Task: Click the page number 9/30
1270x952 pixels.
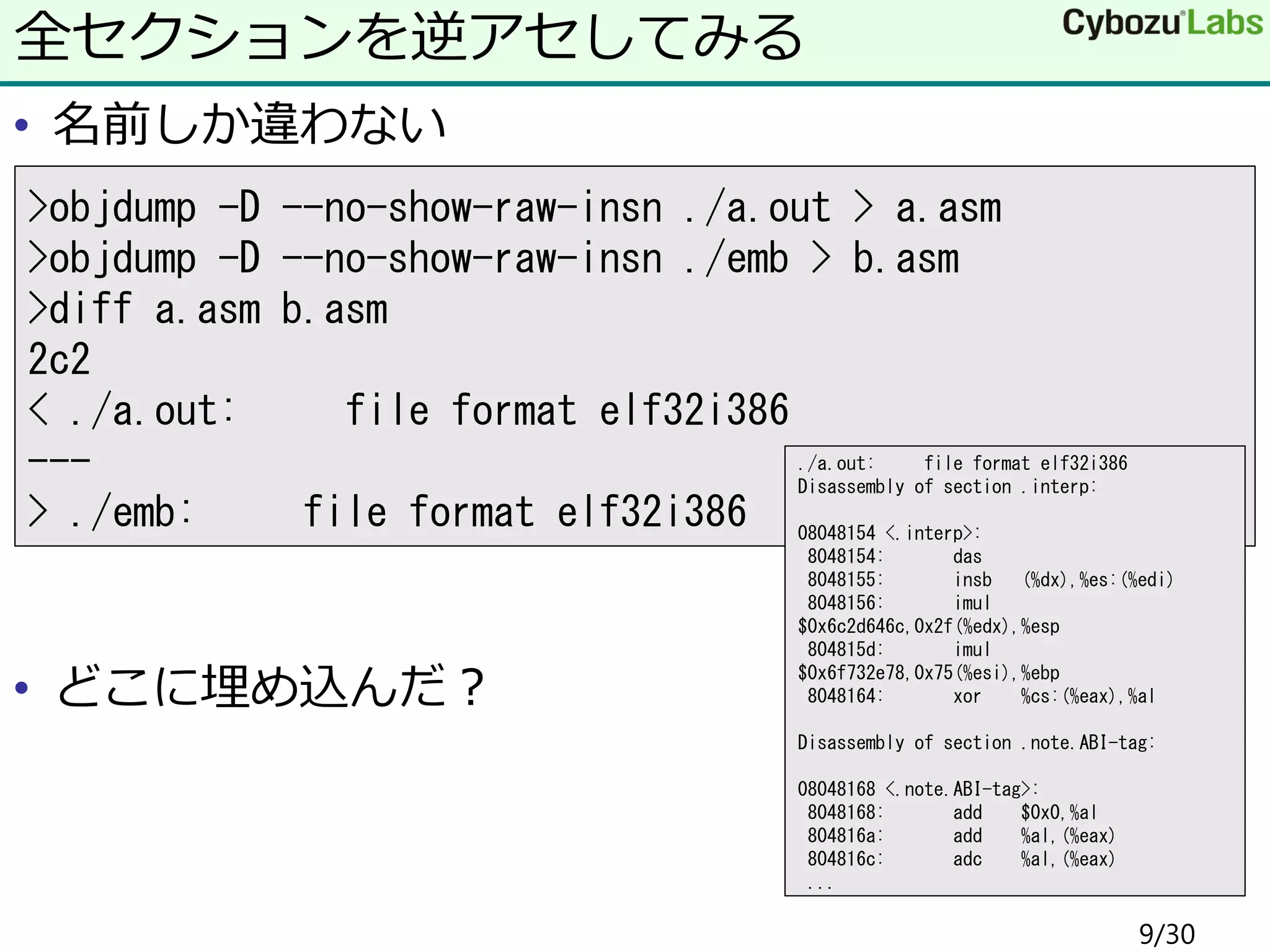Action: 1166,935
